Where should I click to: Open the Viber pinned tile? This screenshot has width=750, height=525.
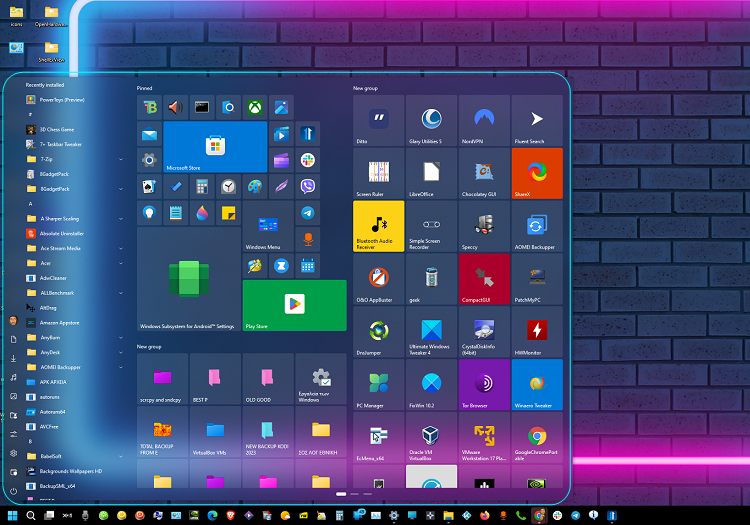coord(308,186)
